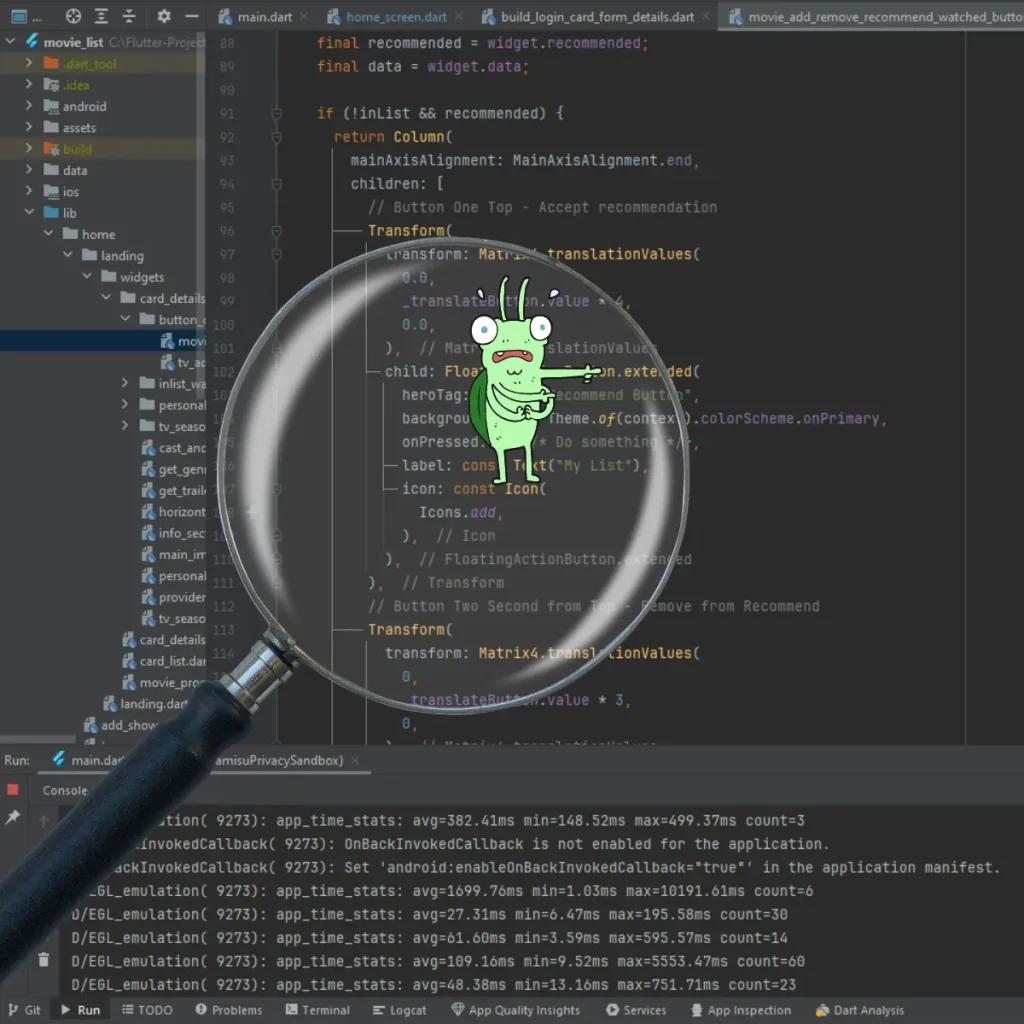
Task: Collapse the landing folder
Action: point(68,255)
